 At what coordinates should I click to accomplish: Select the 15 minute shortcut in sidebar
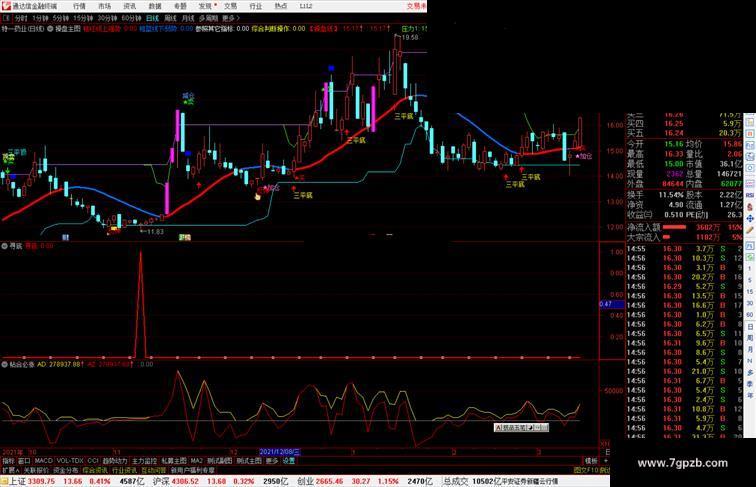750,292
